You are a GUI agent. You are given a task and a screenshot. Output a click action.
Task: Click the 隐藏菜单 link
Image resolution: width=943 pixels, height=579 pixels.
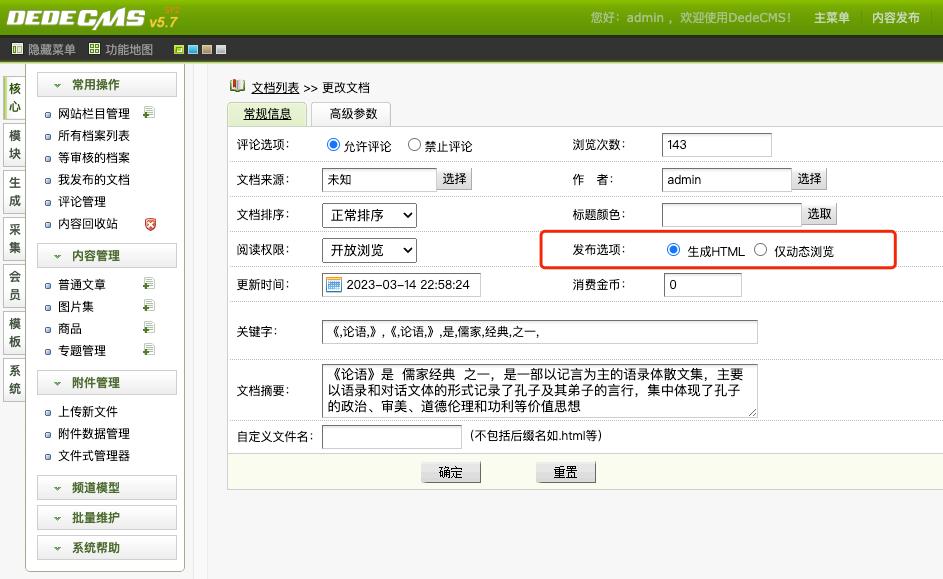(52, 49)
